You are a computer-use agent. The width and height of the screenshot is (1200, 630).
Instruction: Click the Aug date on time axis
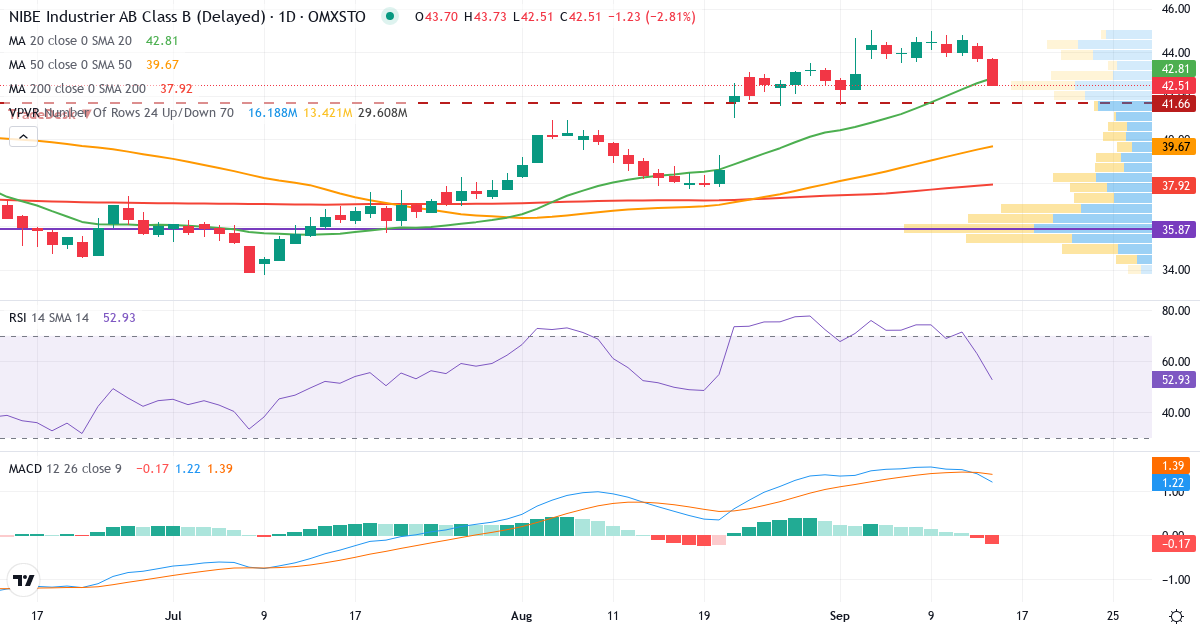(x=521, y=615)
